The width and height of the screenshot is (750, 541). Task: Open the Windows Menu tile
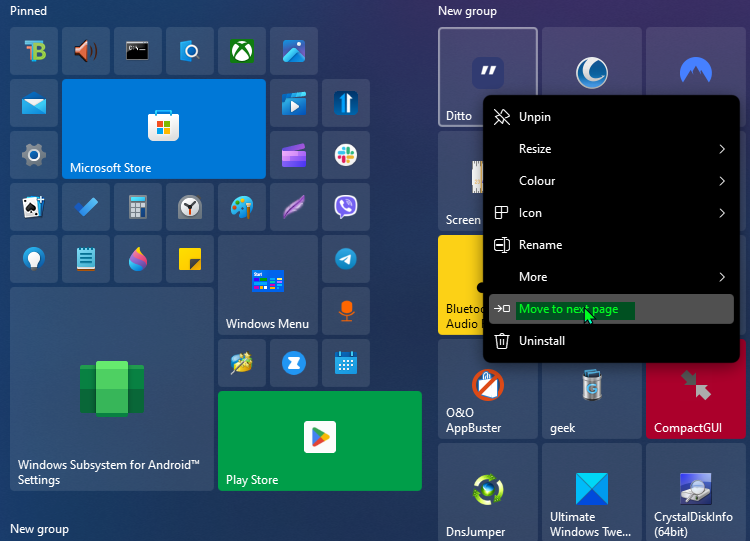pos(268,285)
